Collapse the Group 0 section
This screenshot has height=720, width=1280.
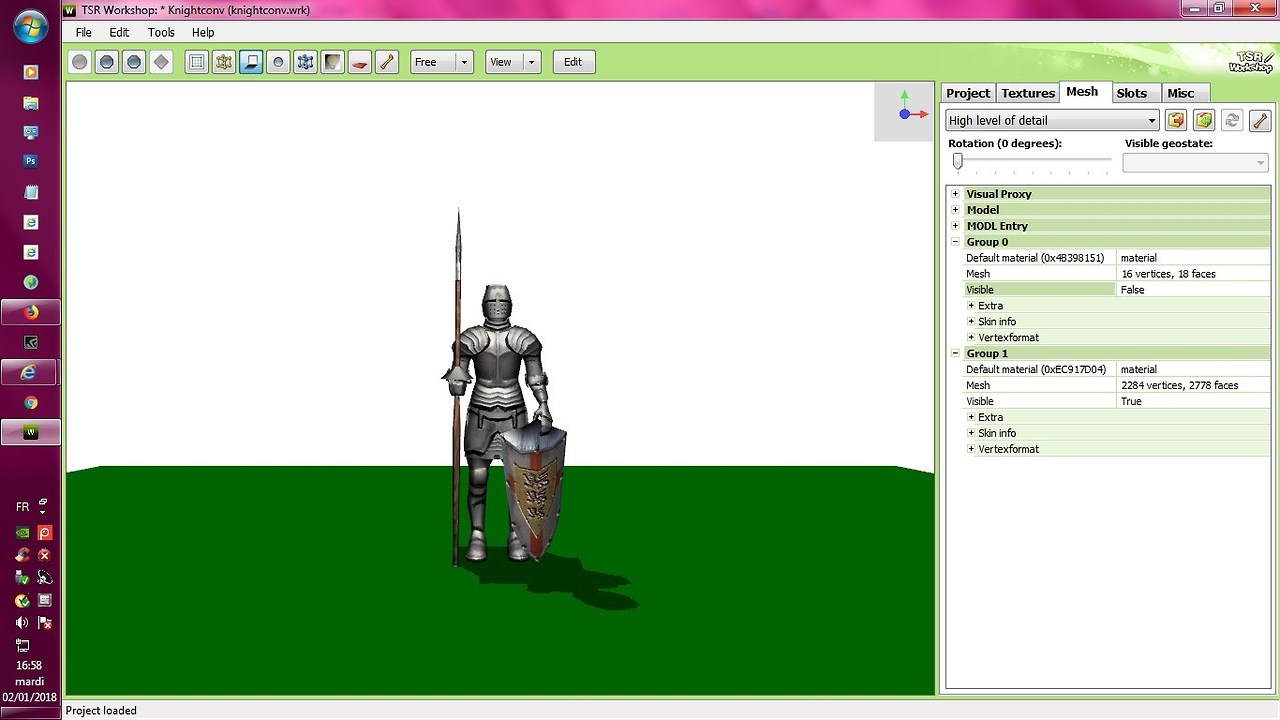click(955, 242)
